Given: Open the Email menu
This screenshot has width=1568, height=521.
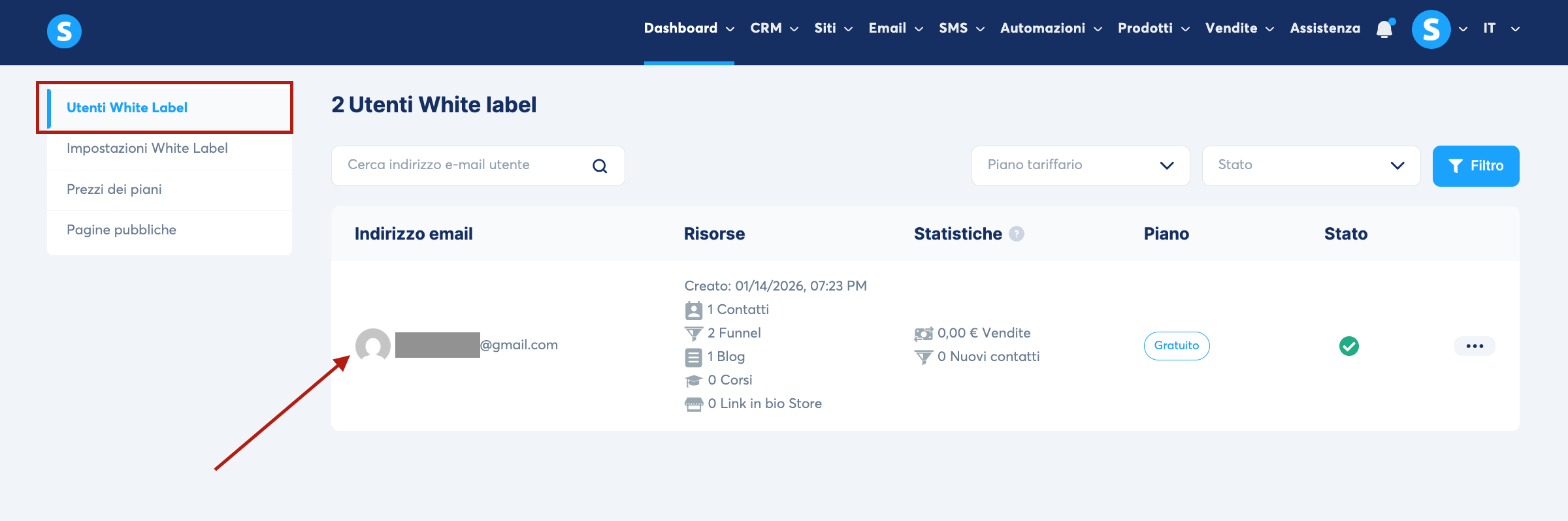Looking at the screenshot, I should (896, 28).
